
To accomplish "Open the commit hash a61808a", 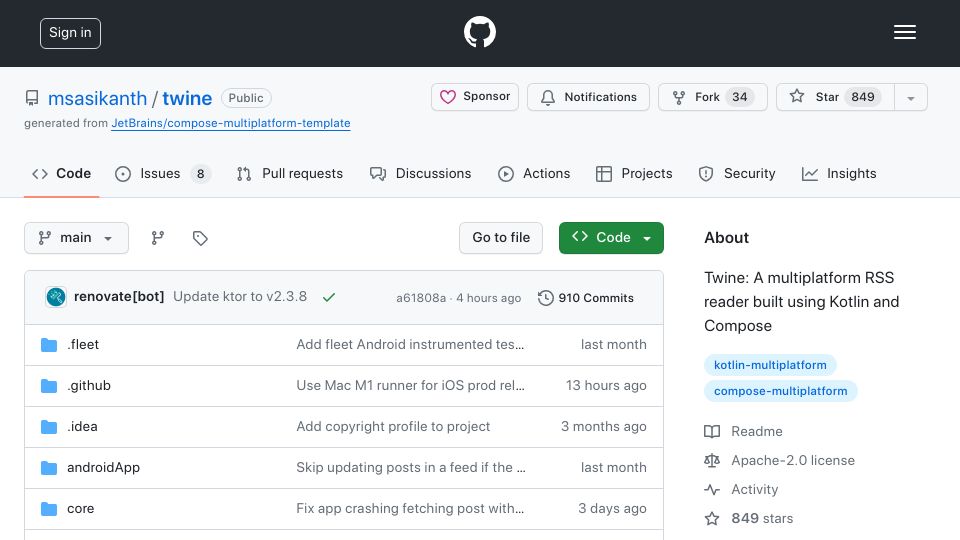I will 421,298.
